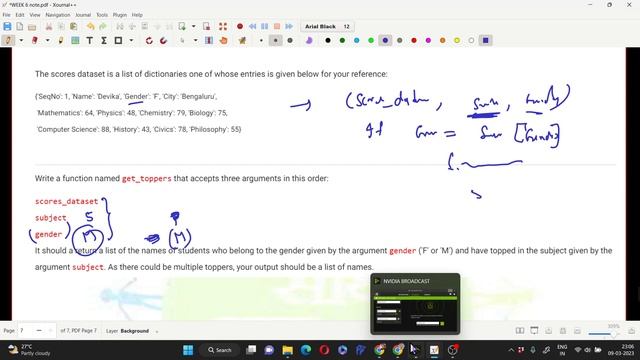Seek audio forward
Viewport: 640px width, 360px height.
289,27
